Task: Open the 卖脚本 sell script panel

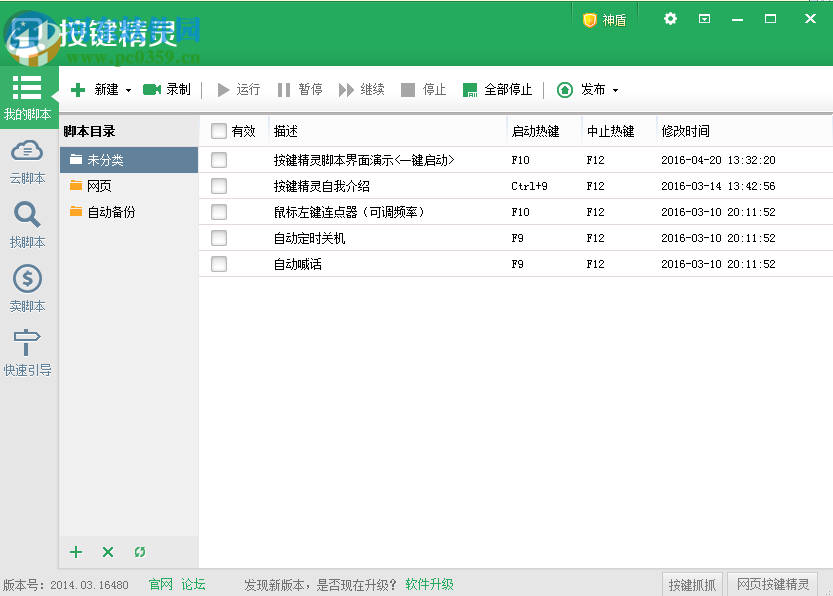Action: point(27,288)
